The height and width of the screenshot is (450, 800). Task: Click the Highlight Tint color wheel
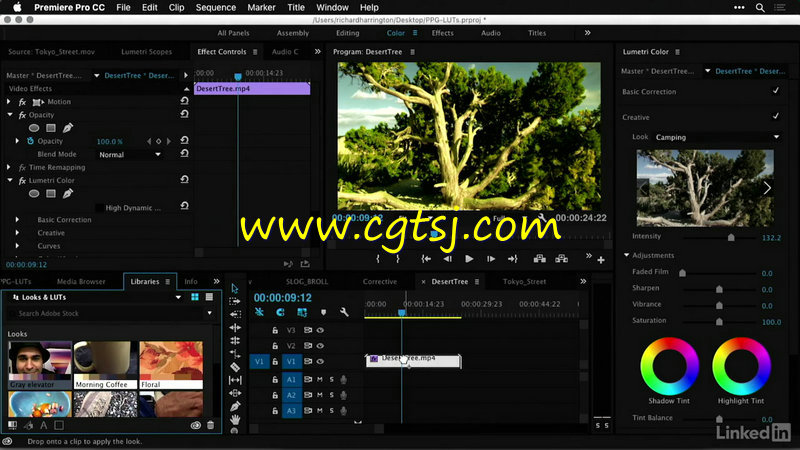[x=741, y=366]
